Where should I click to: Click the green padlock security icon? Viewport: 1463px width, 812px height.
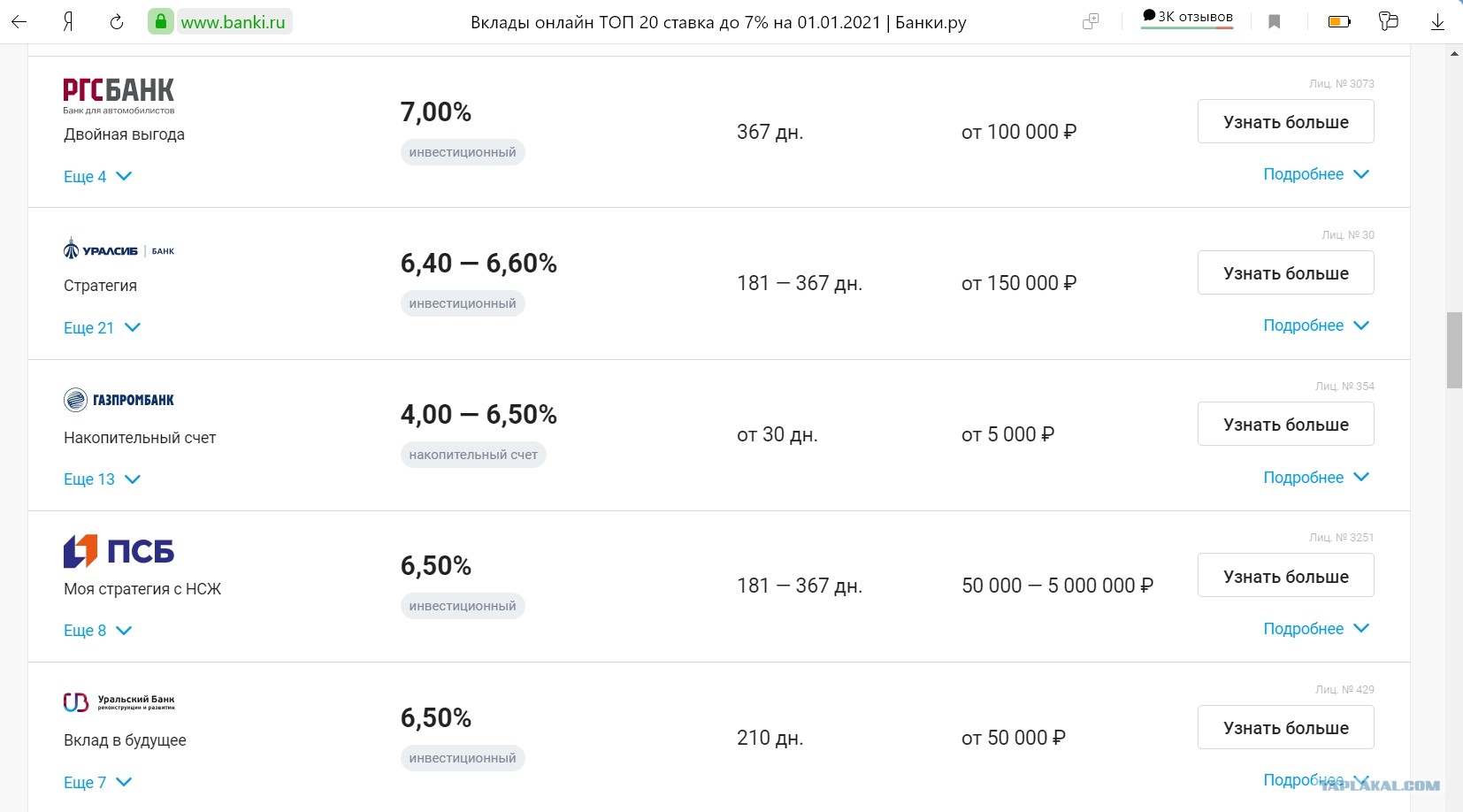(160, 22)
